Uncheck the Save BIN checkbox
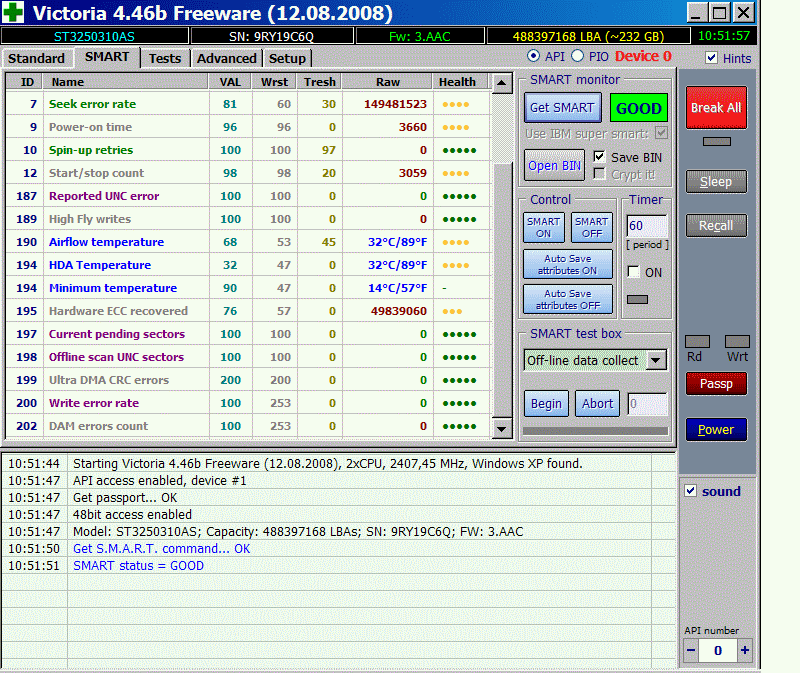Viewport: 800px width, 673px height. [600, 157]
